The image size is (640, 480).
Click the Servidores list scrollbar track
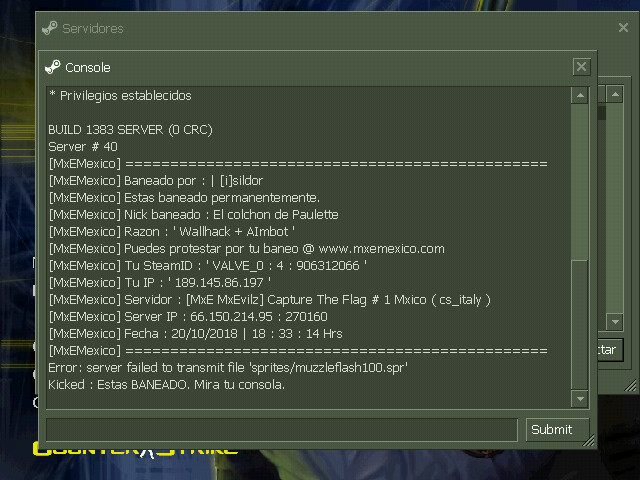[615, 208]
